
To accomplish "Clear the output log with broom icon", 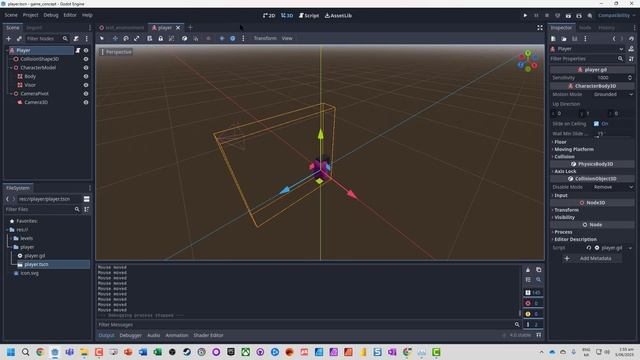I will coord(528,270).
